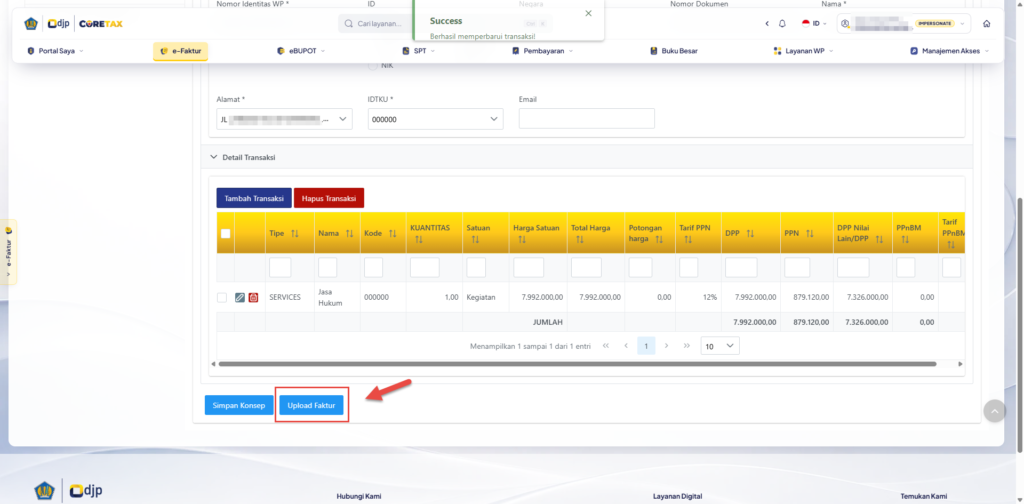Viewport: 1024px width, 504px height.
Task: Open the user account dropdown with IMPERSONATE badge
Action: point(904,24)
